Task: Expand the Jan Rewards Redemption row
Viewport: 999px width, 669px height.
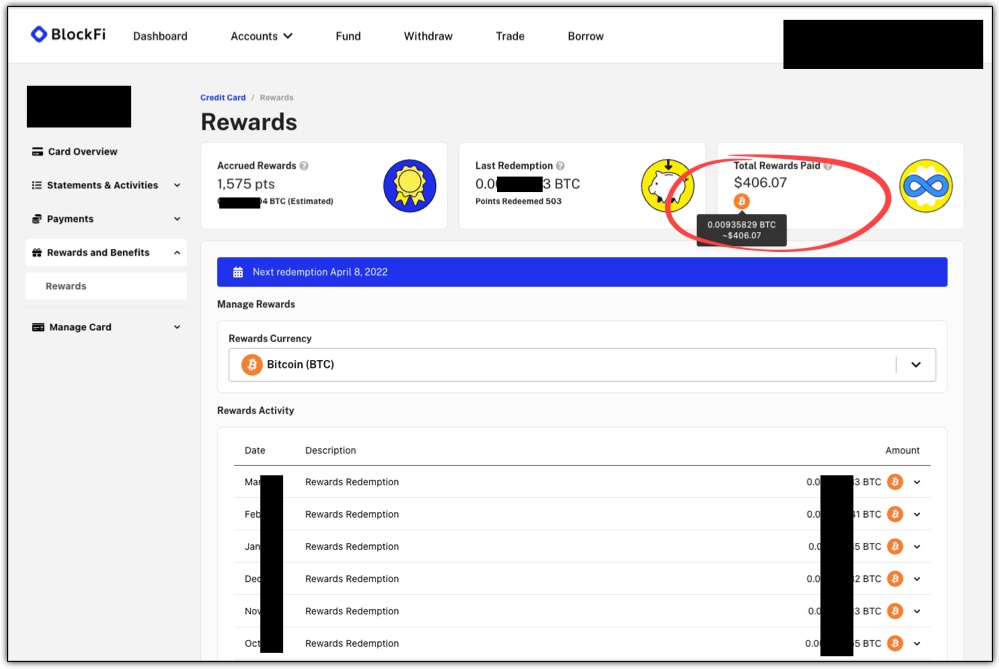Action: click(x=917, y=547)
